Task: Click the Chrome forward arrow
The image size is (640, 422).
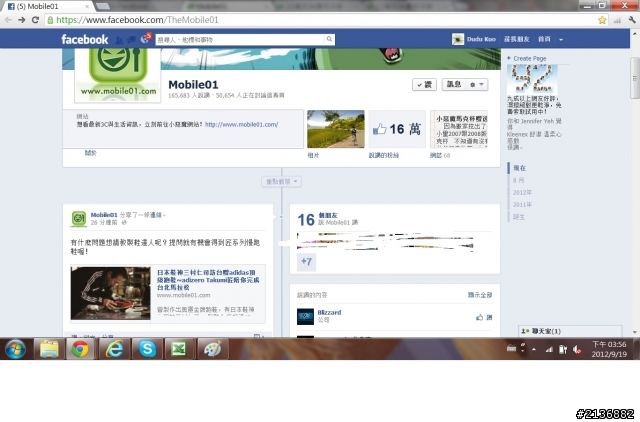Action: point(22,20)
